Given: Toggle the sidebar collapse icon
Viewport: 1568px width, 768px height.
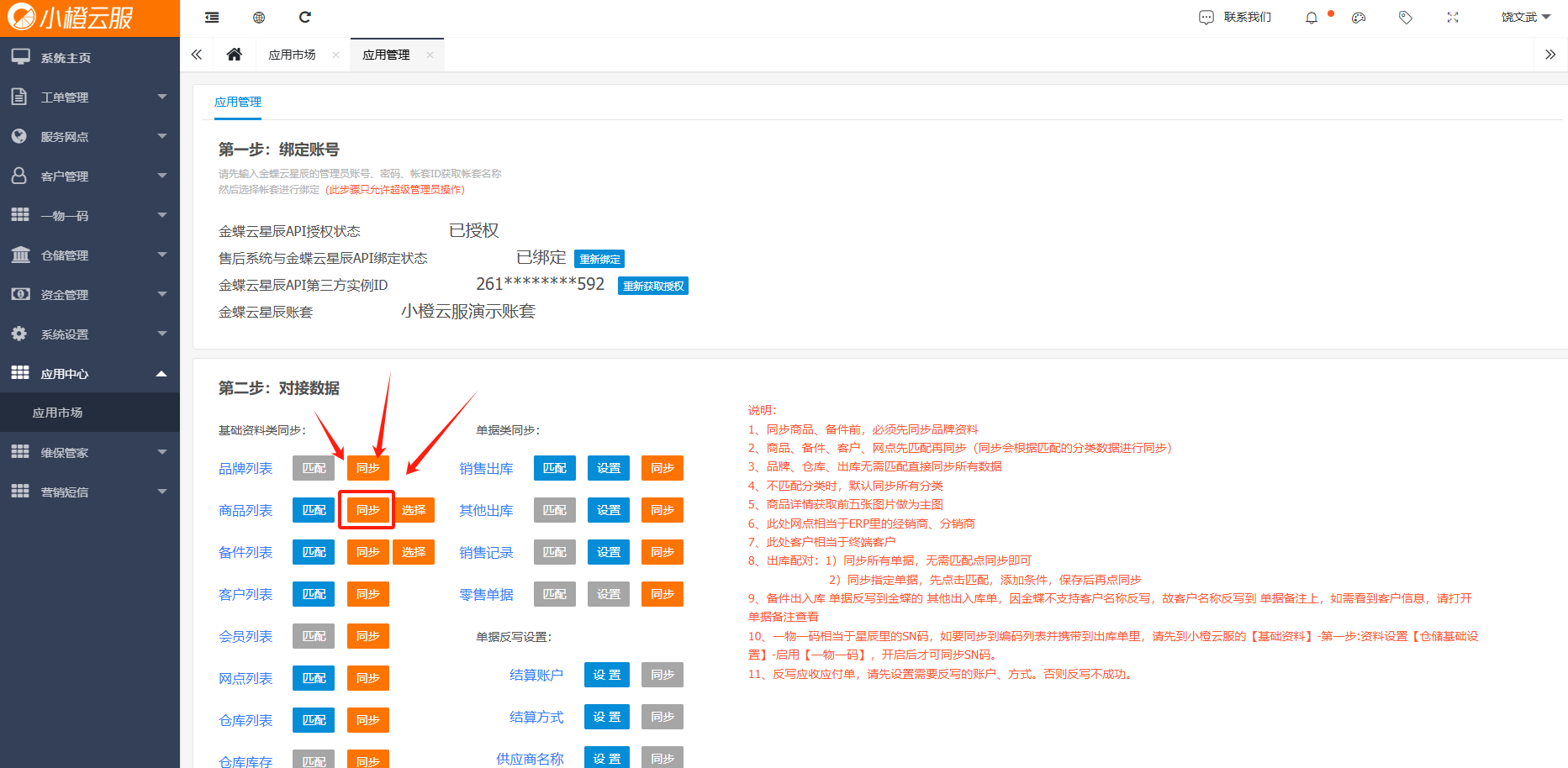Looking at the screenshot, I should pyautogui.click(x=212, y=18).
